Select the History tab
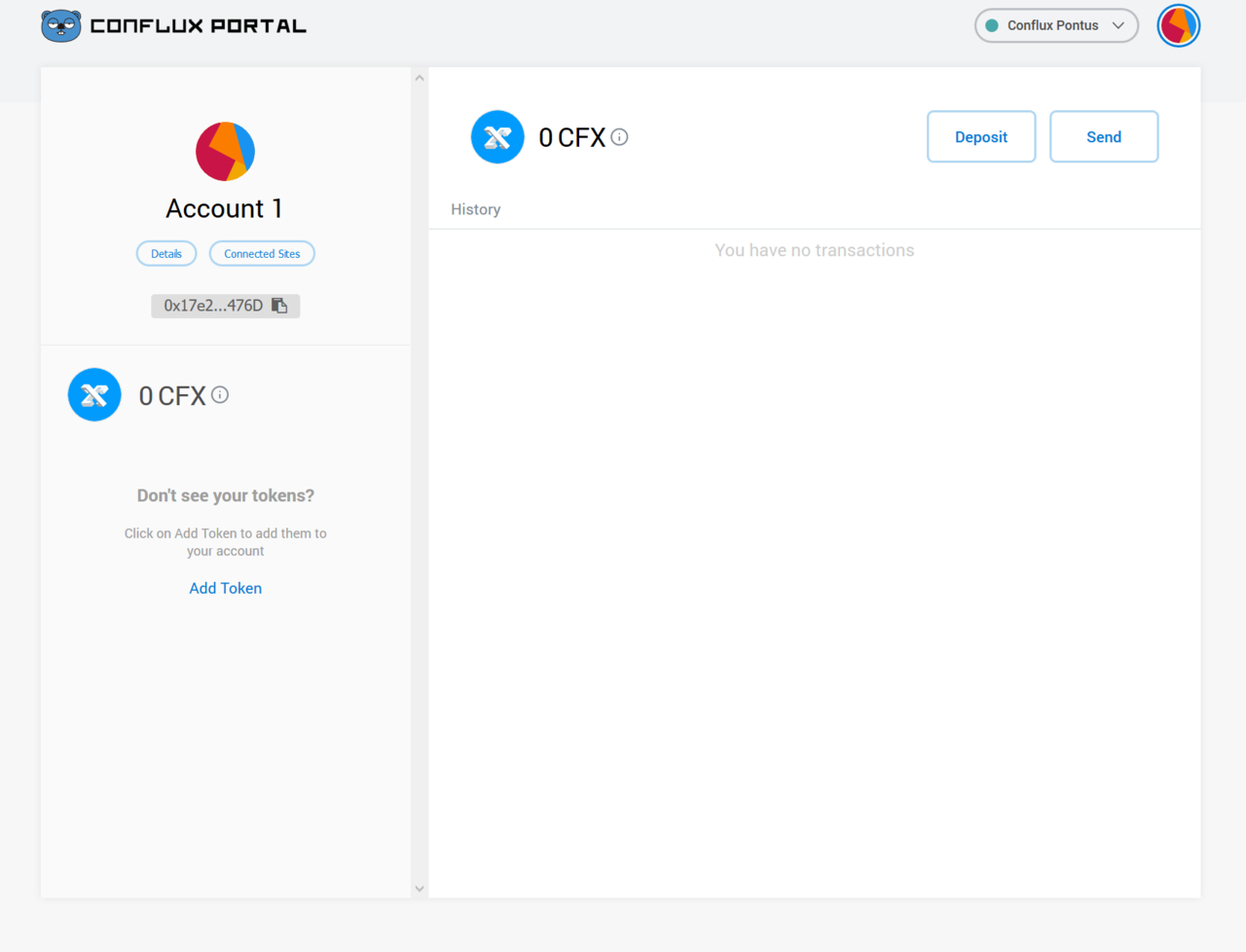The width and height of the screenshot is (1246, 952). coord(476,209)
